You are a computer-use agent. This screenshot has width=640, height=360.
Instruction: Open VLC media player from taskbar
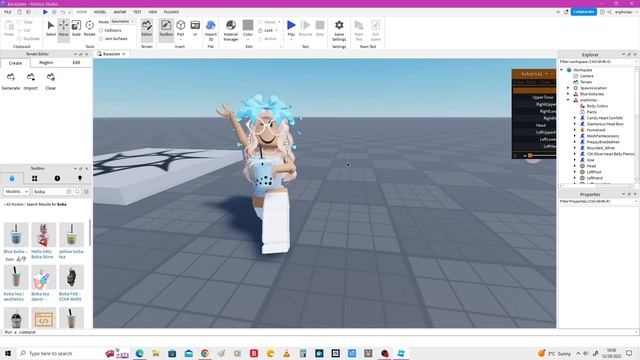point(287,353)
